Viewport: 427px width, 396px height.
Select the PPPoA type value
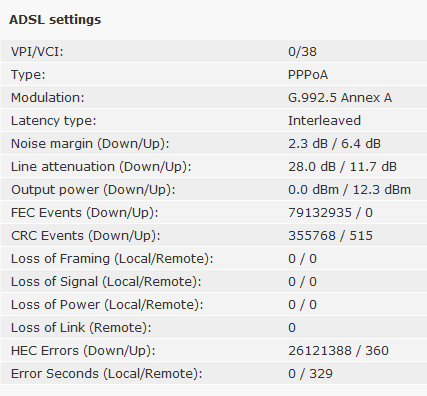click(x=308, y=75)
